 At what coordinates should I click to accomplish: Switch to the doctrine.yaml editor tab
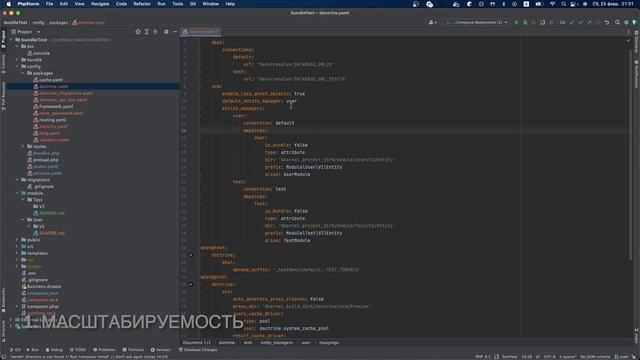200,31
